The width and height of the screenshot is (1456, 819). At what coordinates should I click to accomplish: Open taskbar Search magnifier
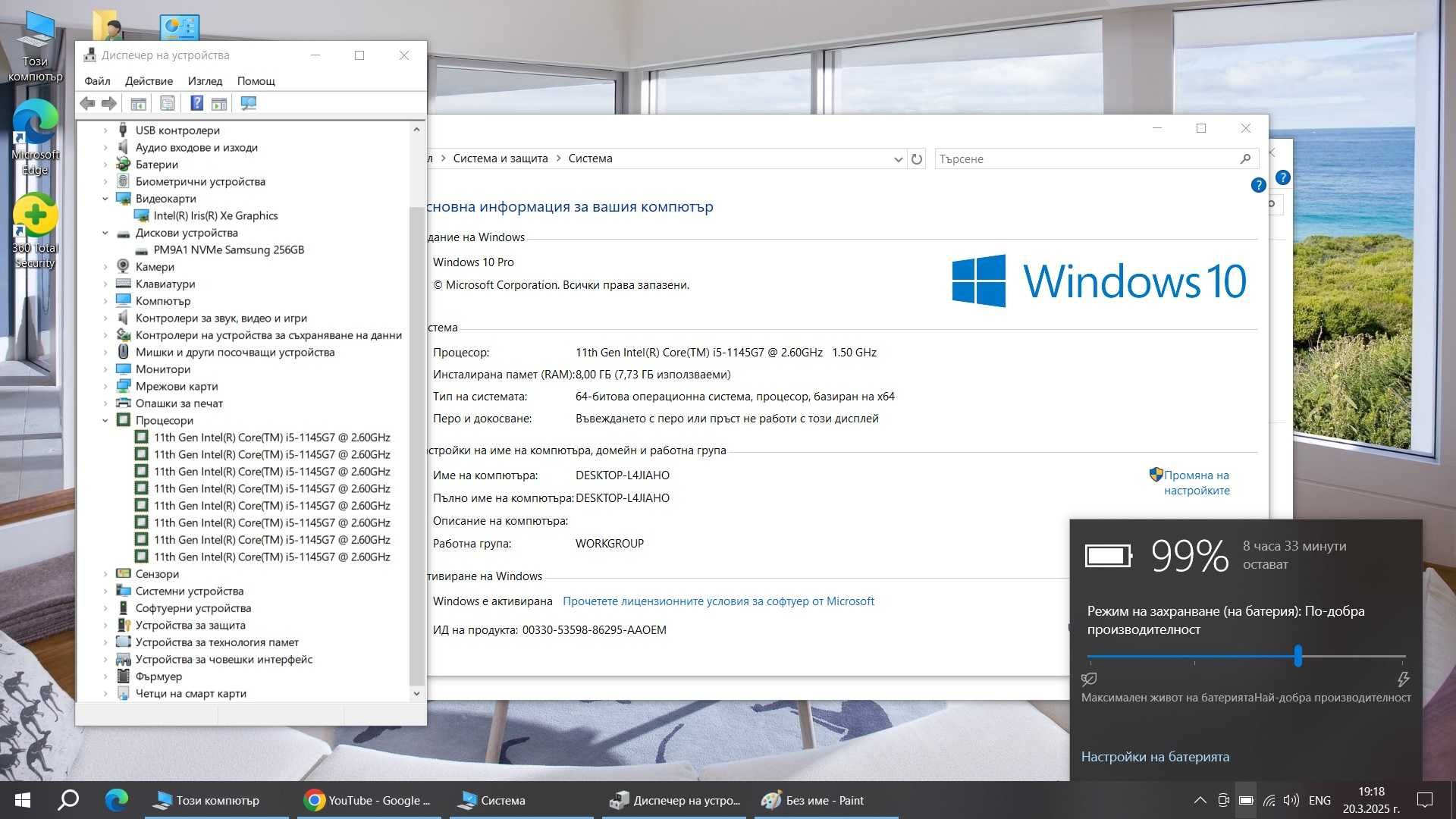point(68,800)
